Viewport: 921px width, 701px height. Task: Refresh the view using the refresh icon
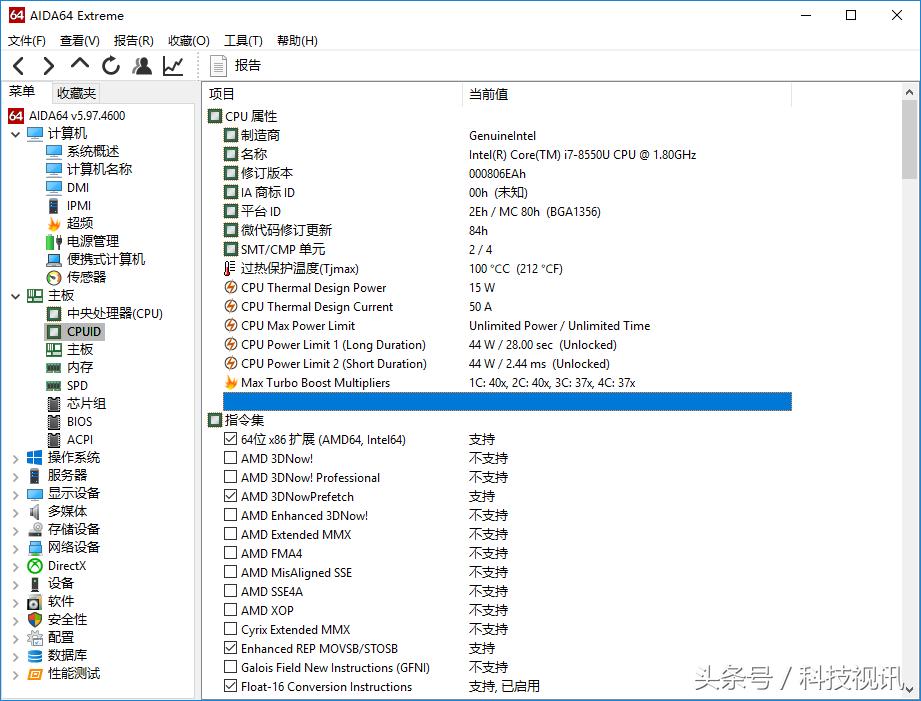coord(110,64)
